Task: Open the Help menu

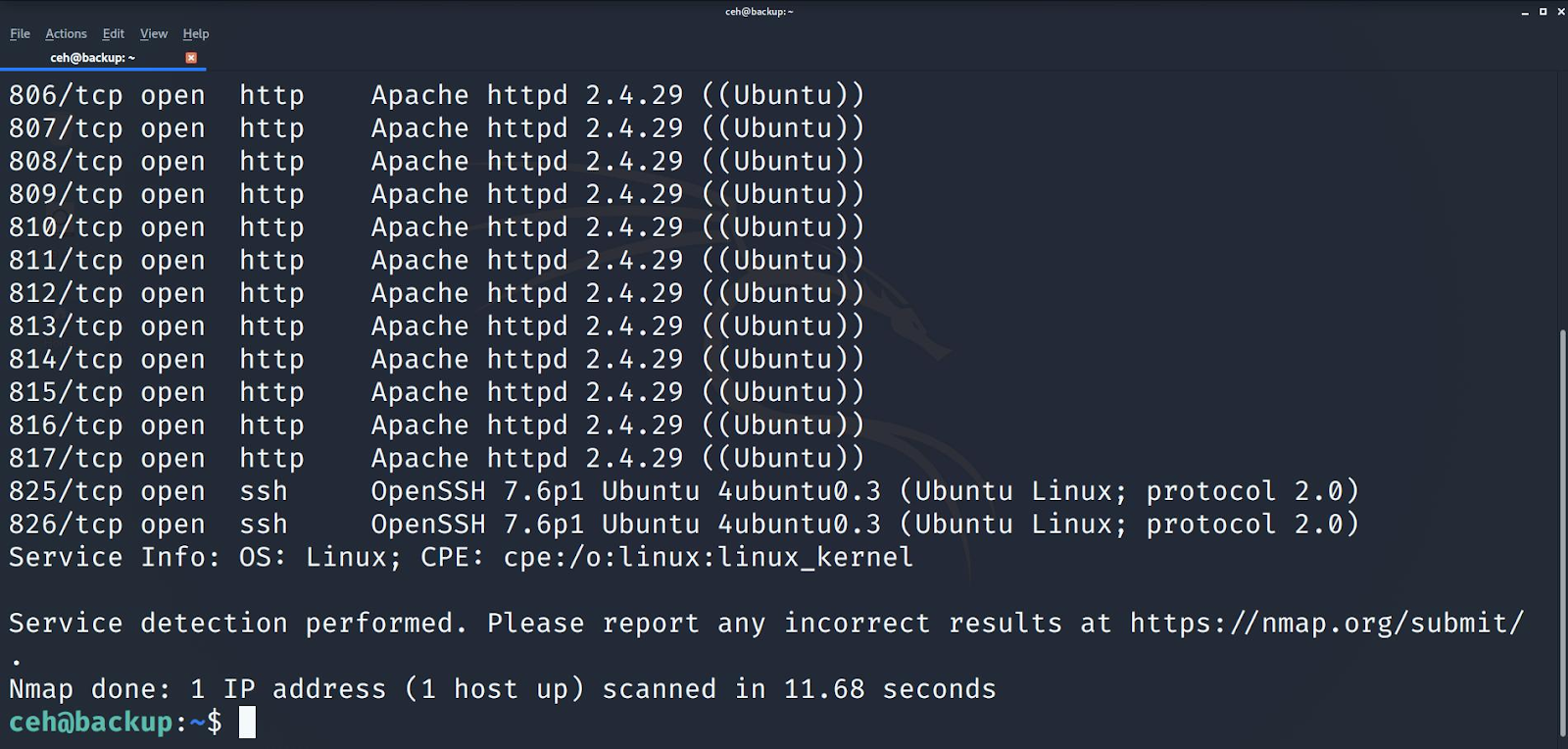Action: pos(196,33)
